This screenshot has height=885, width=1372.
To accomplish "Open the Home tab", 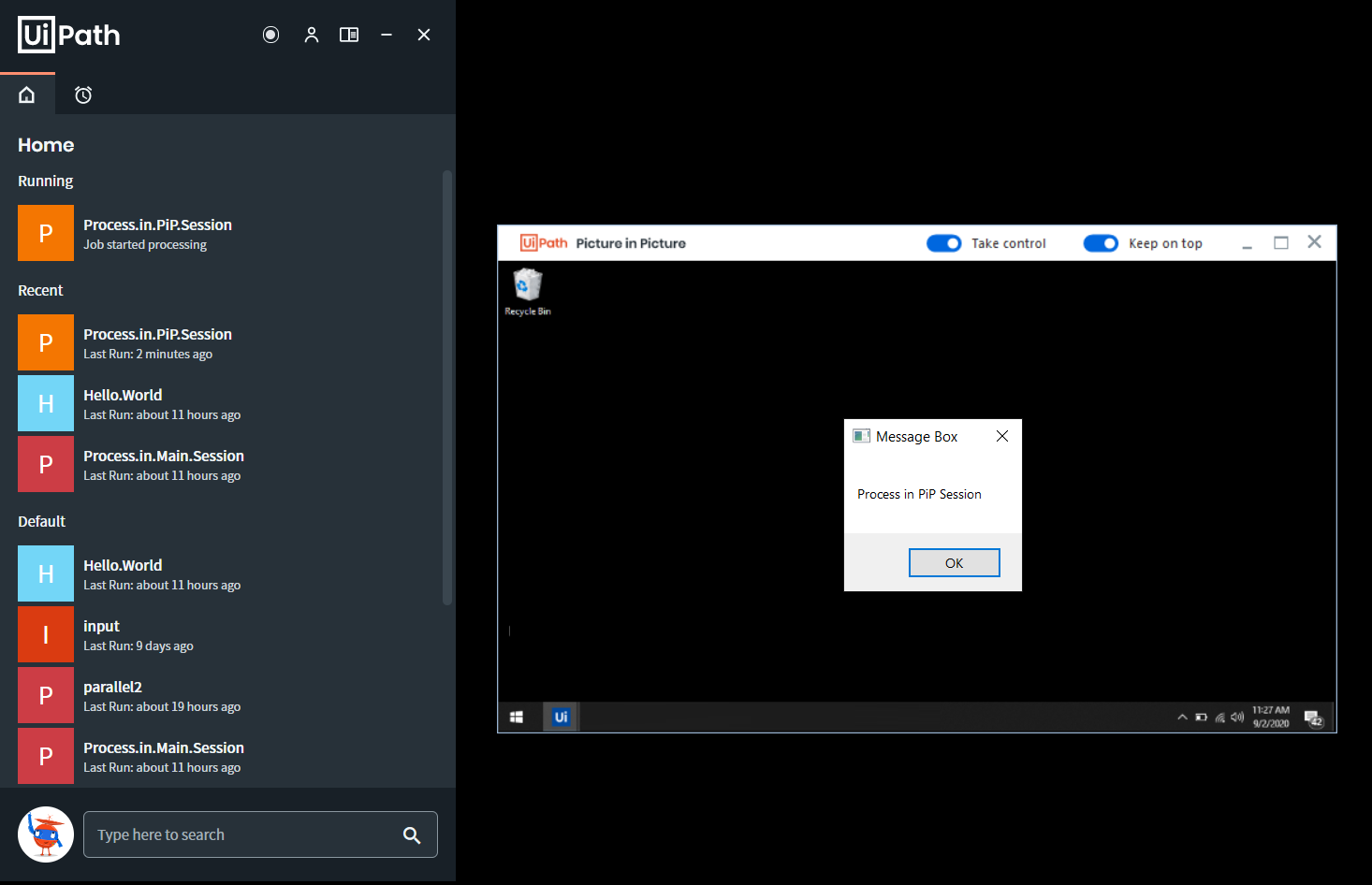I will 27,94.
